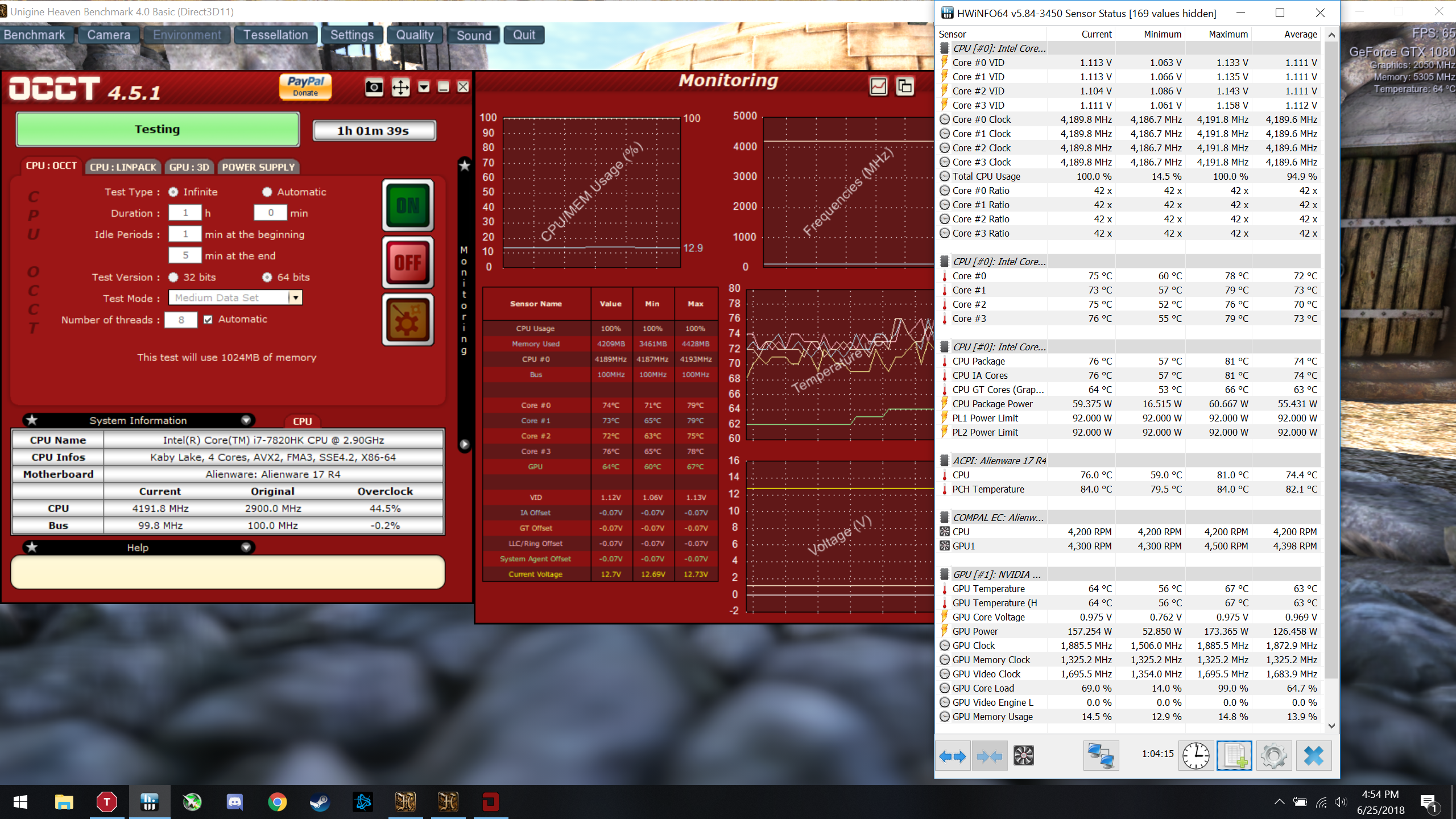Open Heaven Quality menu

pyautogui.click(x=415, y=35)
